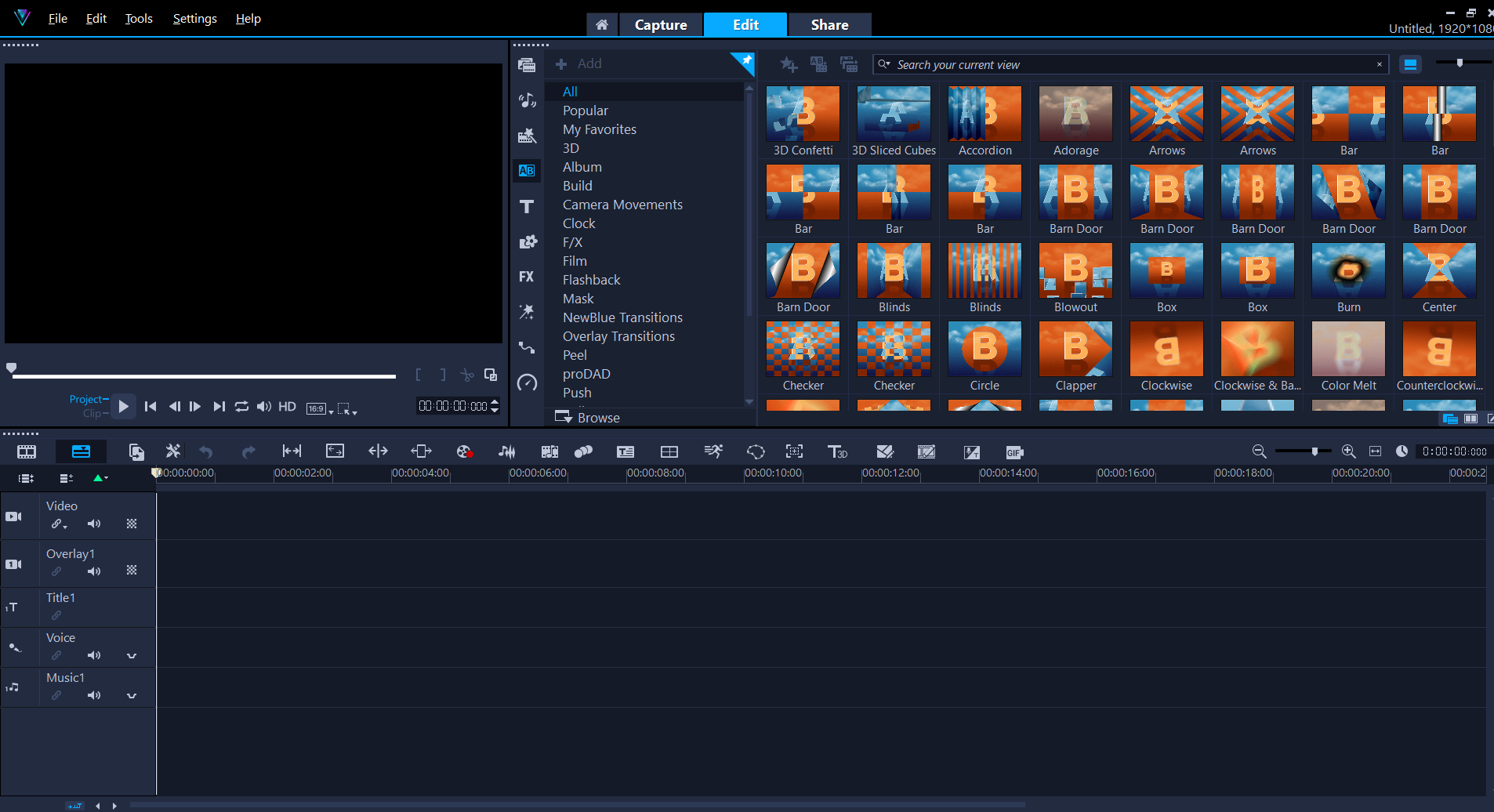This screenshot has width=1494, height=812.
Task: Select the Audio library in the sidebar
Action: [x=527, y=100]
